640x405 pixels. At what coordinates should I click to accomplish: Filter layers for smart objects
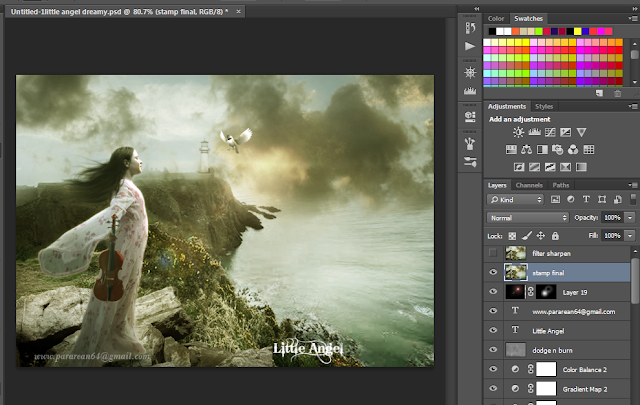[618, 199]
